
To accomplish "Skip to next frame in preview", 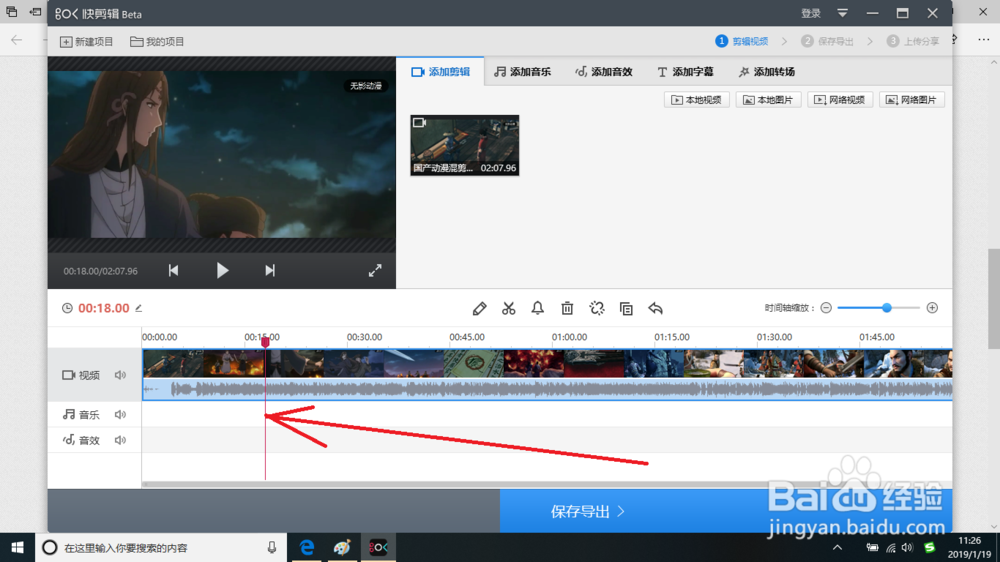I will [270, 270].
